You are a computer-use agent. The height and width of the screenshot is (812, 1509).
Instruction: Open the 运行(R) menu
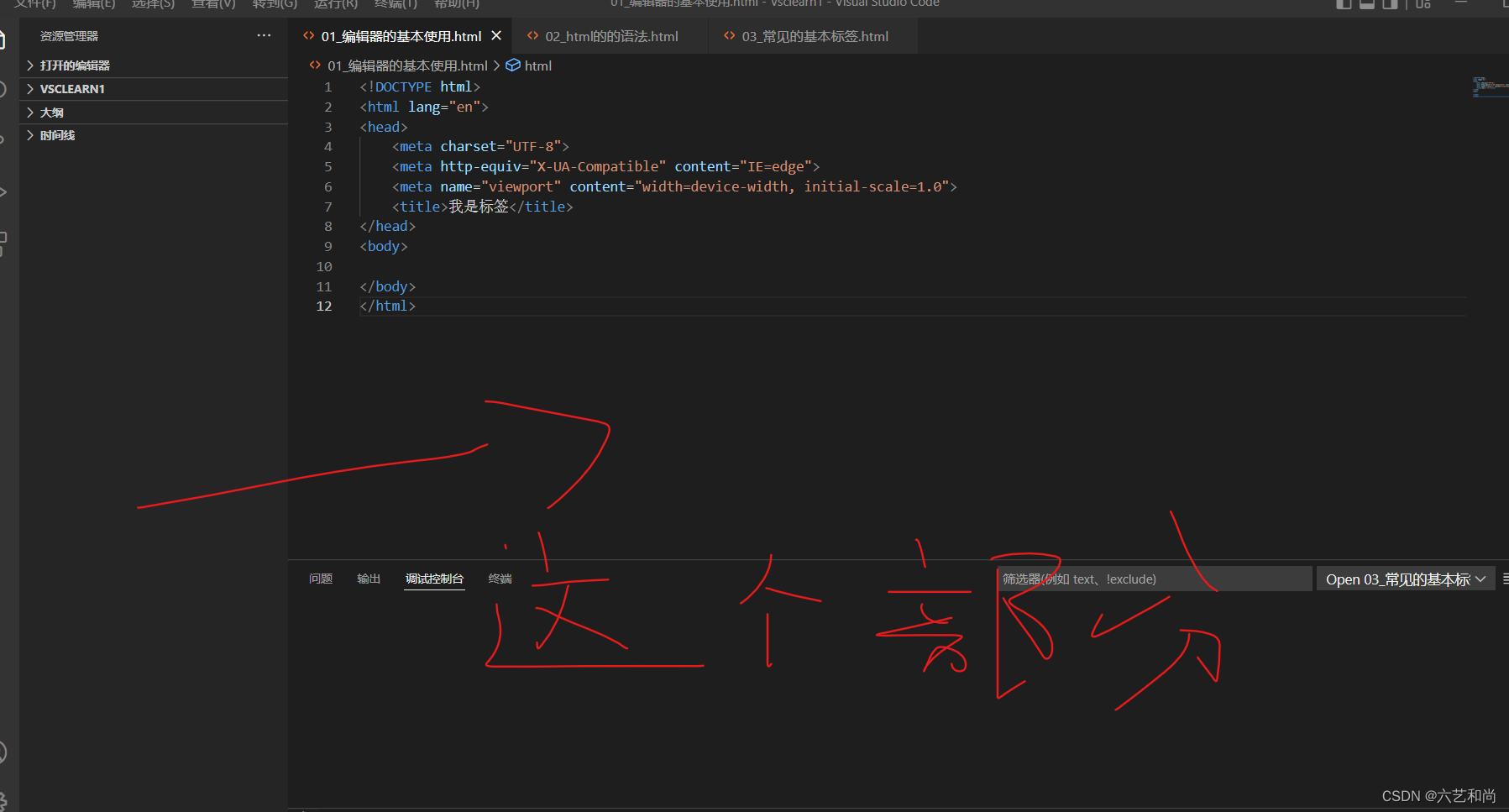pos(336,3)
